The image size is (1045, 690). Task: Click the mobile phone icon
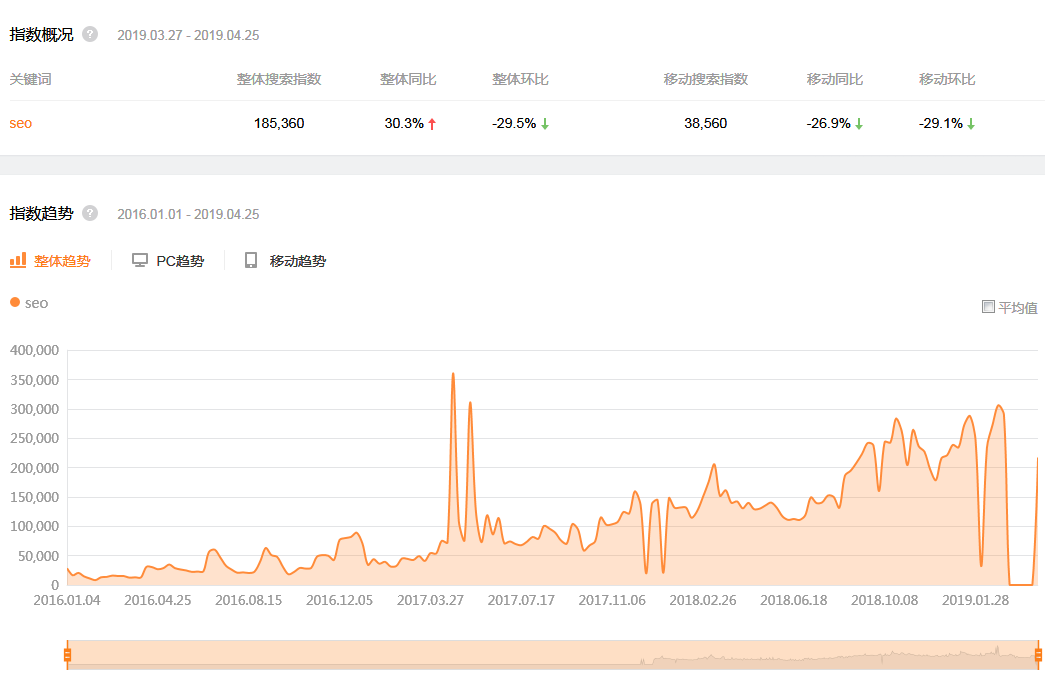click(x=251, y=260)
